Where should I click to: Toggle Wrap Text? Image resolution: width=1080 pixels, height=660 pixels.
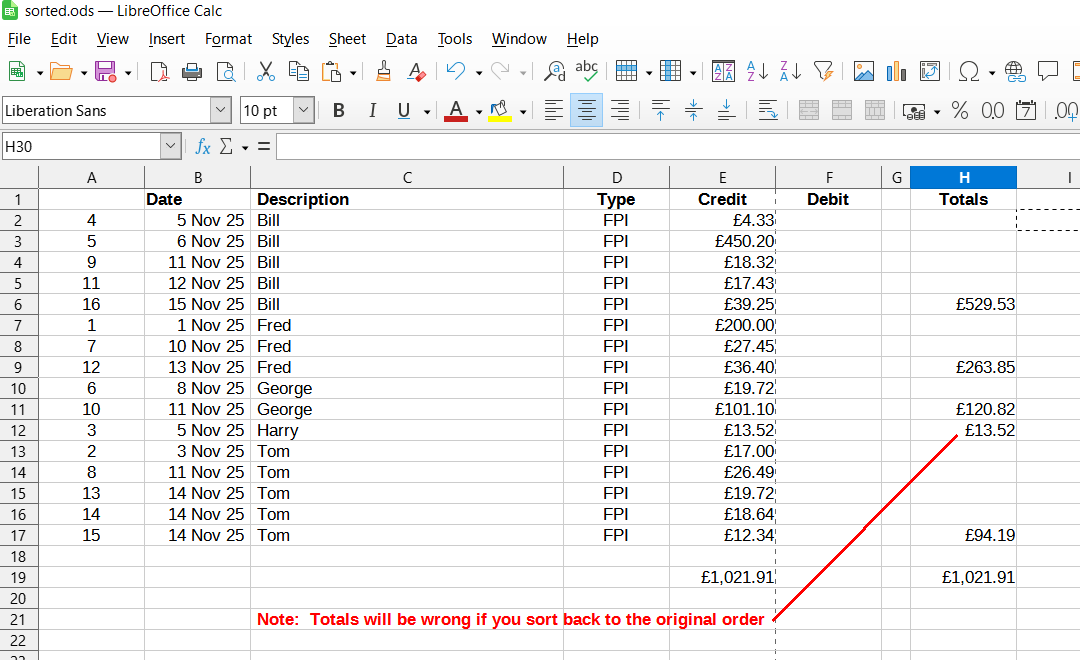pyautogui.click(x=767, y=110)
